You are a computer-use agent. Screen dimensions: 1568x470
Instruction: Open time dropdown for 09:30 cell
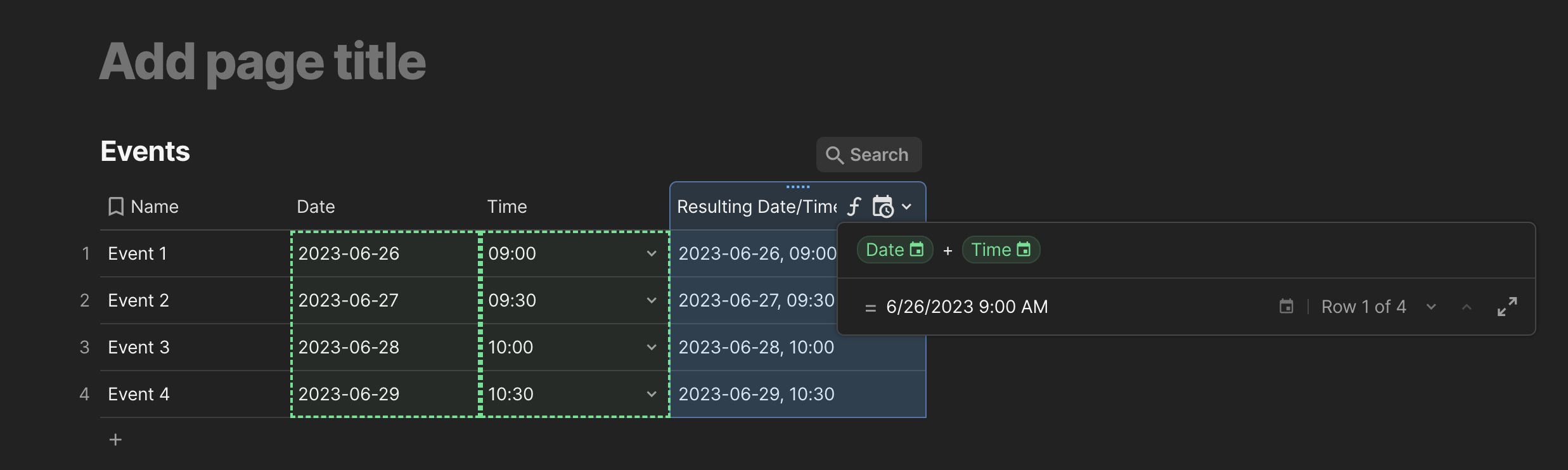(651, 300)
